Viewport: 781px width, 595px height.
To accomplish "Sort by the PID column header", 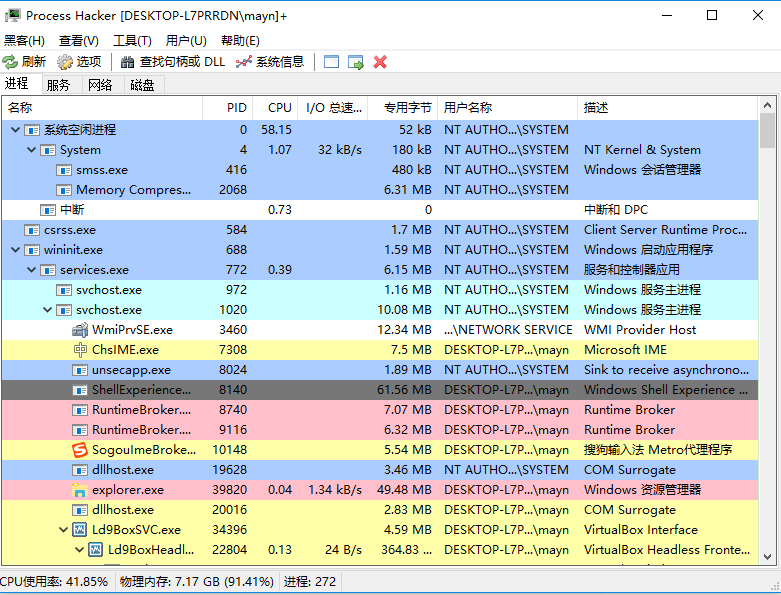I will pyautogui.click(x=236, y=107).
